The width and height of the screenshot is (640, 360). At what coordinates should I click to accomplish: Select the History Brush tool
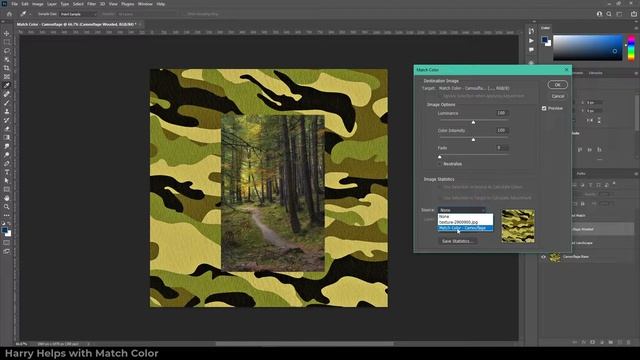click(x=7, y=120)
